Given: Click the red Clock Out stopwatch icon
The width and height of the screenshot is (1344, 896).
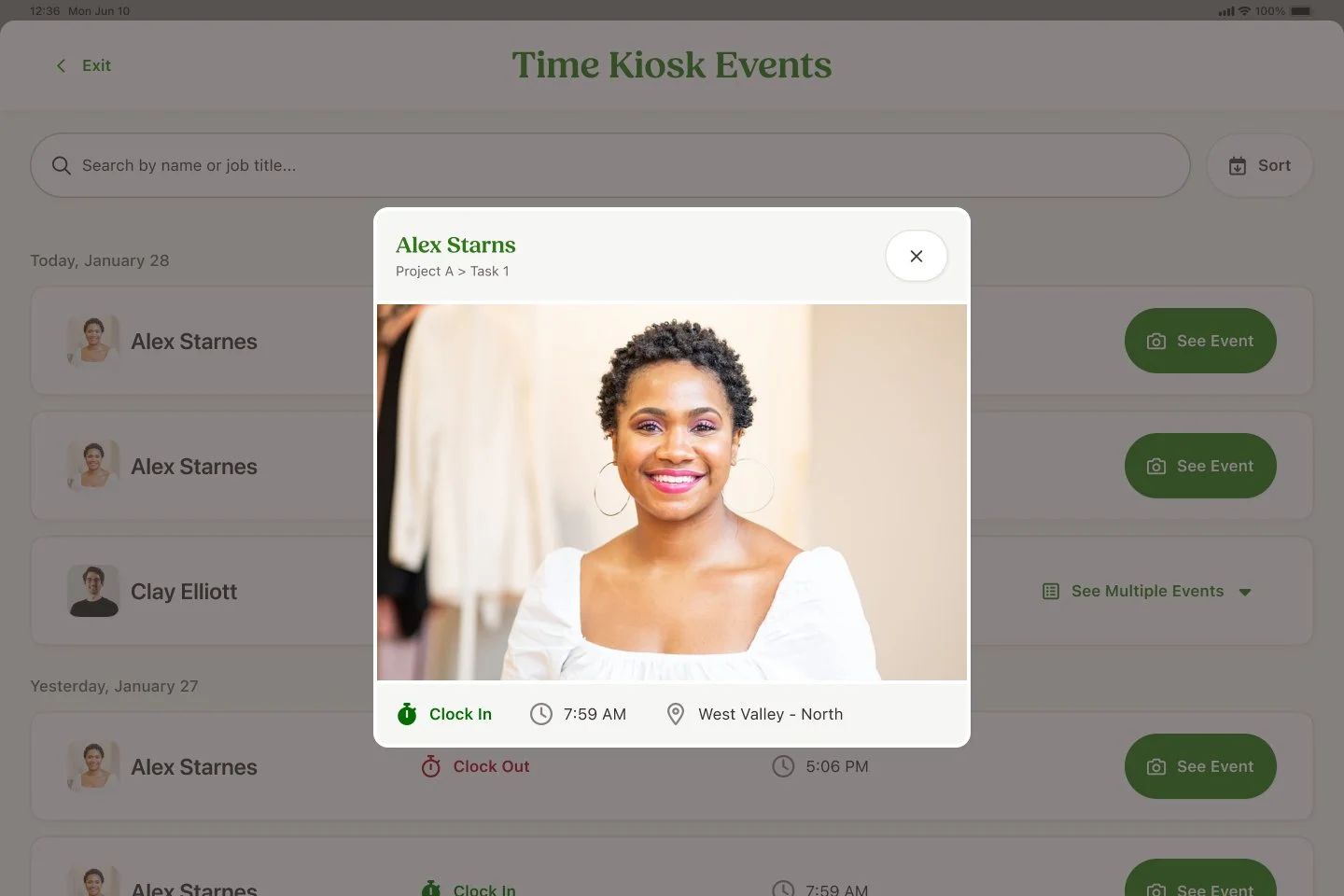Looking at the screenshot, I should coord(430,766).
